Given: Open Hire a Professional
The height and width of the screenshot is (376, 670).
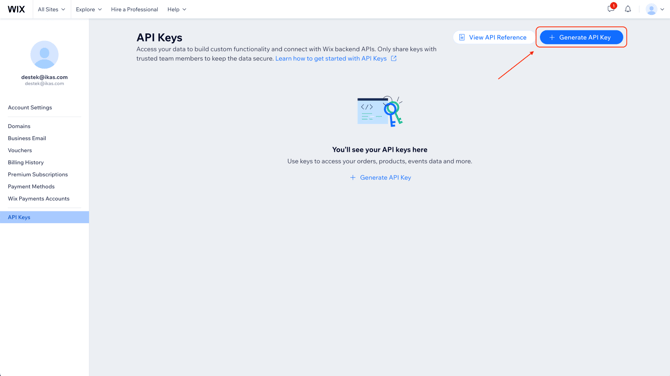Looking at the screenshot, I should pos(134,9).
